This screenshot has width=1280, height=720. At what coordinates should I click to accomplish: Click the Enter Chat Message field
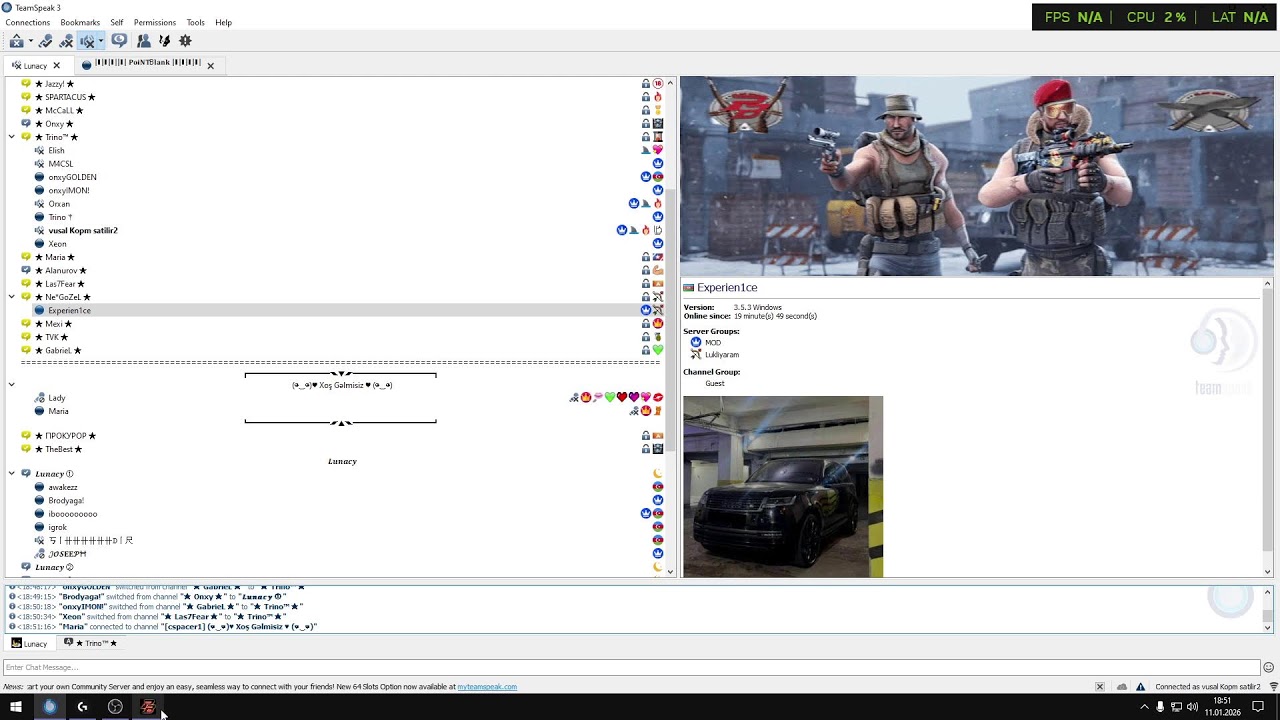tap(631, 668)
